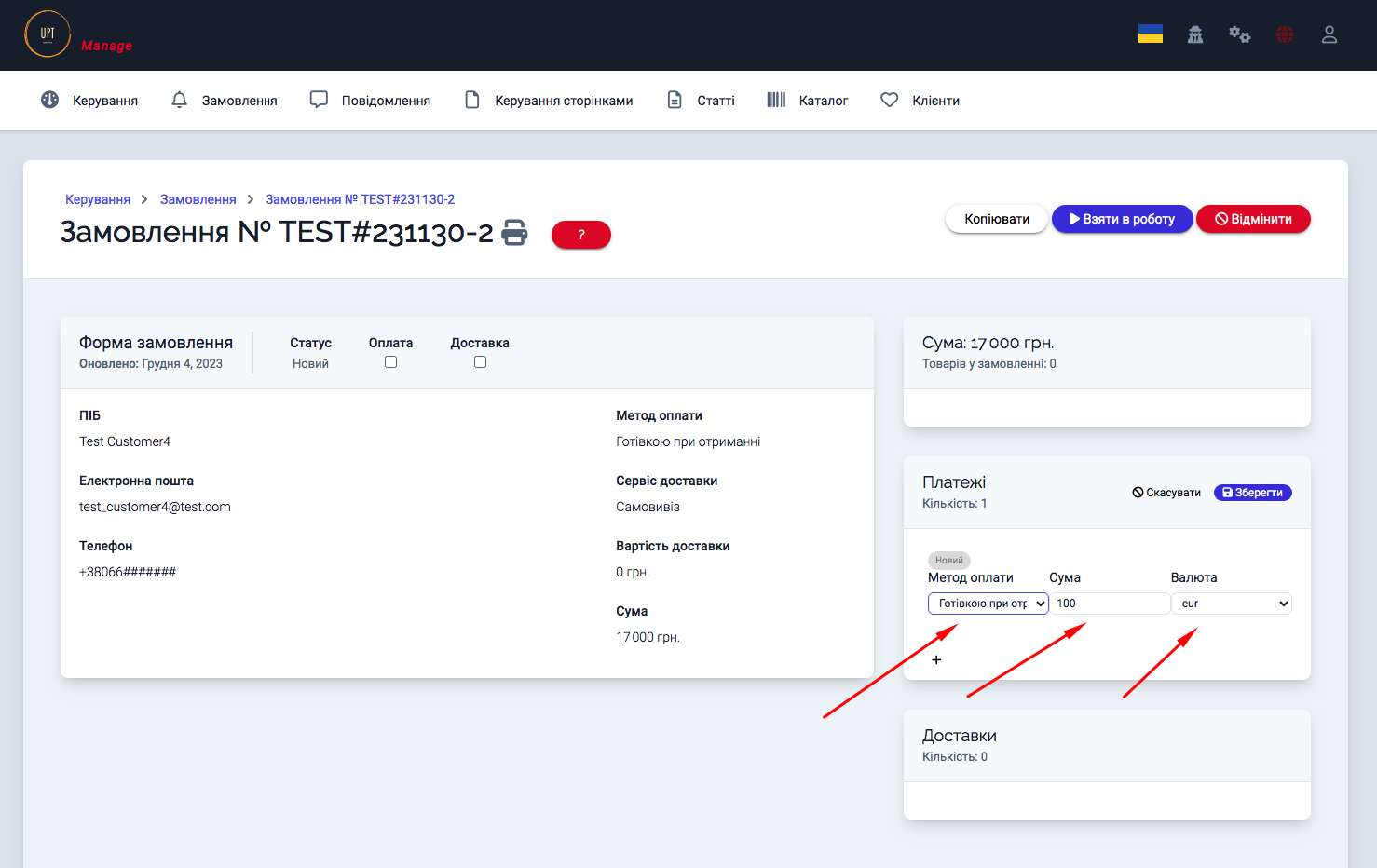The width and height of the screenshot is (1377, 868).
Task: Open the user profile icon
Action: point(1329,34)
